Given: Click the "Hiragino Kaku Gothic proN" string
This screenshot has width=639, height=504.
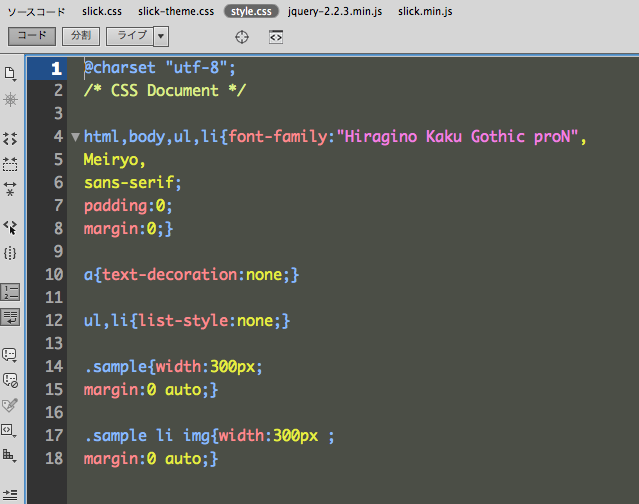Looking at the screenshot, I should pos(457,136).
